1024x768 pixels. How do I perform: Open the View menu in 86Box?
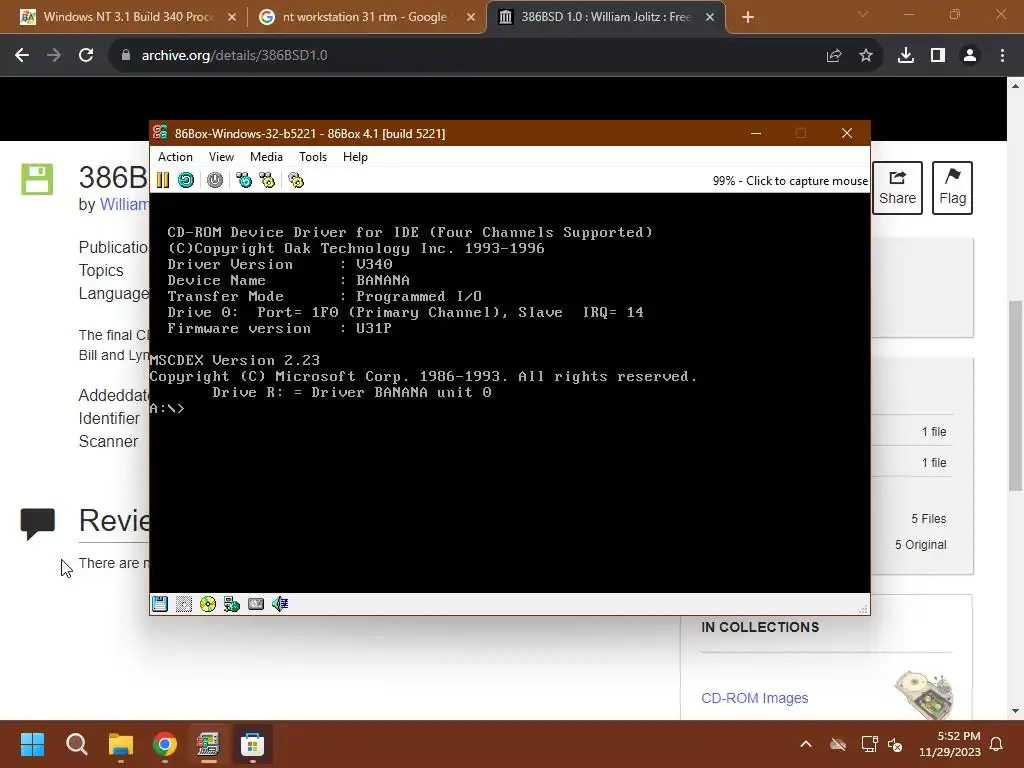(221, 157)
